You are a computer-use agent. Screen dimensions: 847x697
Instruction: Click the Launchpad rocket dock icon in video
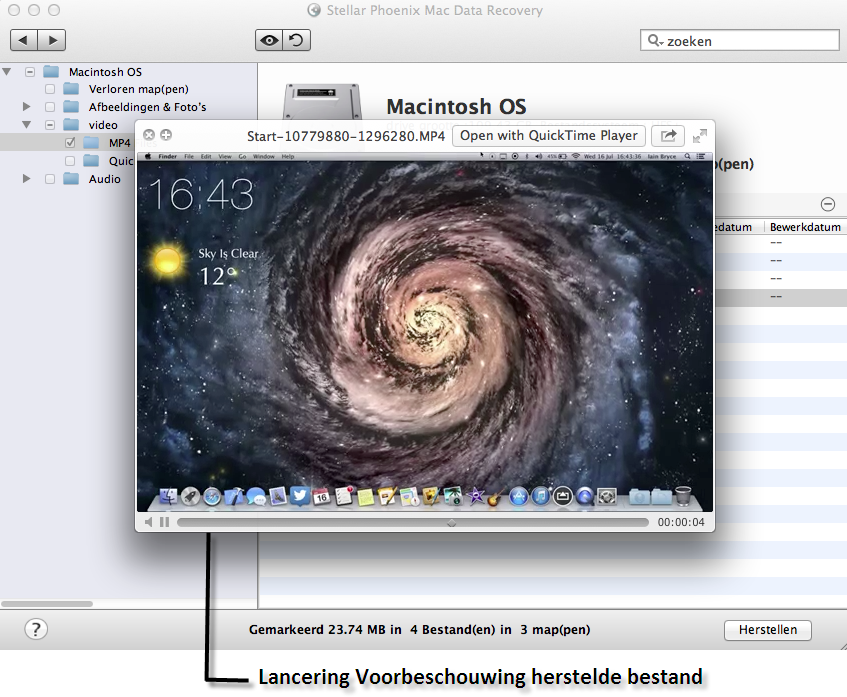click(x=190, y=496)
